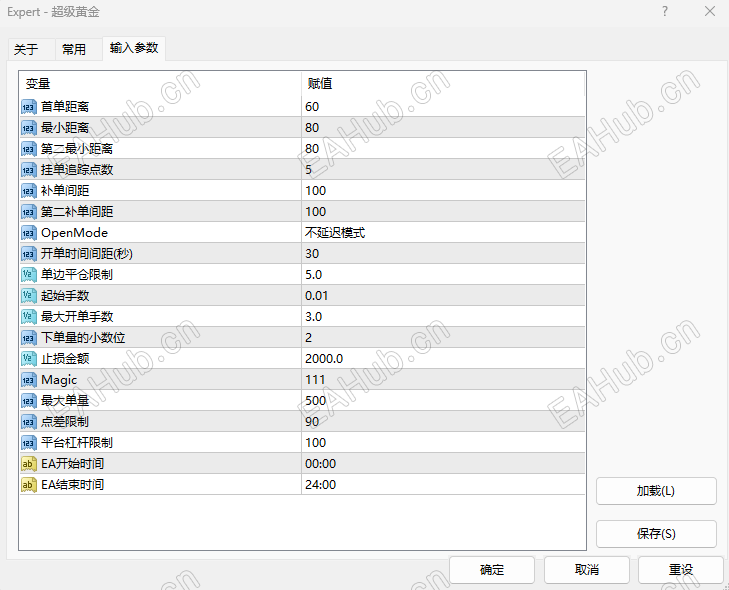
Task: Click the string icon beside EA结束时间
Action: coord(28,485)
